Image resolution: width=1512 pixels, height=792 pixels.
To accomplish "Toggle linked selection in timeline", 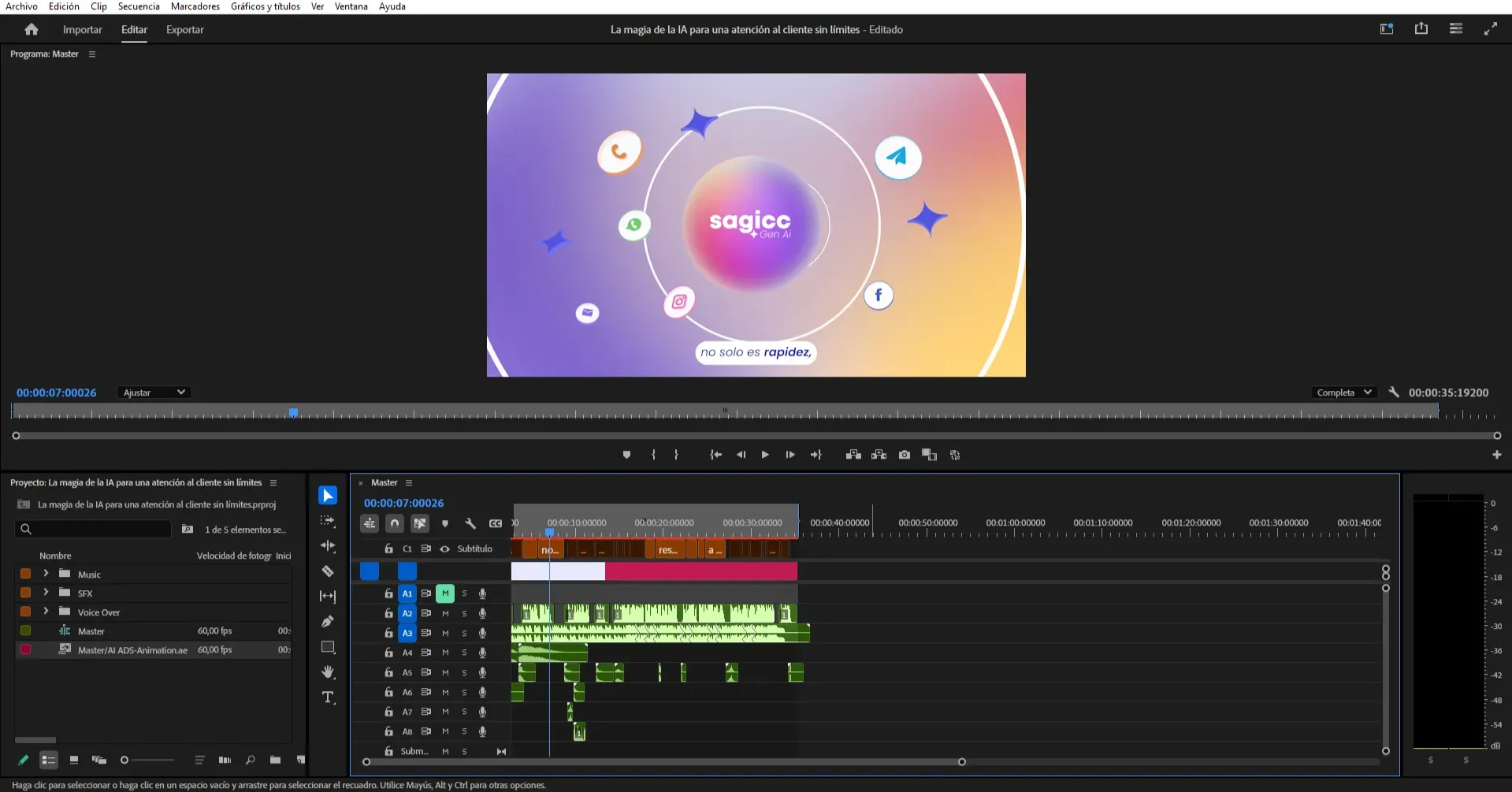I will pyautogui.click(x=420, y=523).
